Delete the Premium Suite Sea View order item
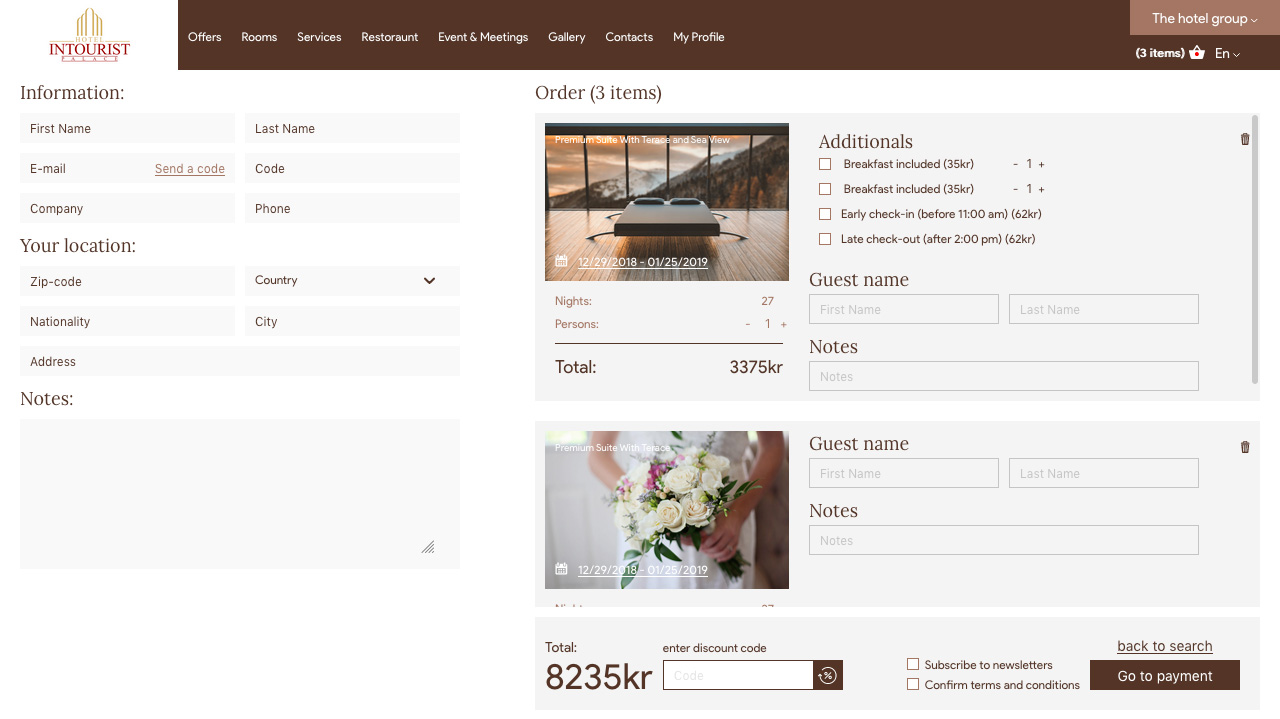The width and height of the screenshot is (1280, 719). pyautogui.click(x=1245, y=139)
